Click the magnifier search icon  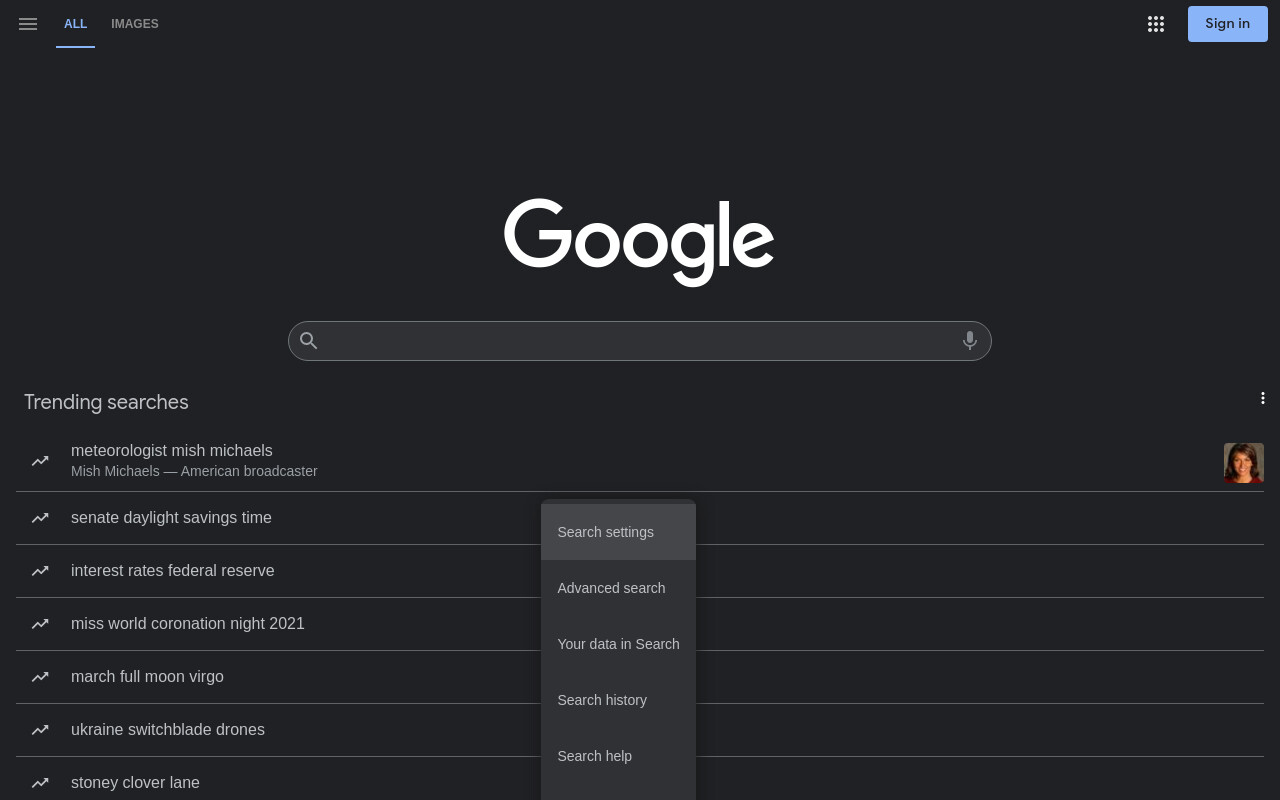pos(309,341)
